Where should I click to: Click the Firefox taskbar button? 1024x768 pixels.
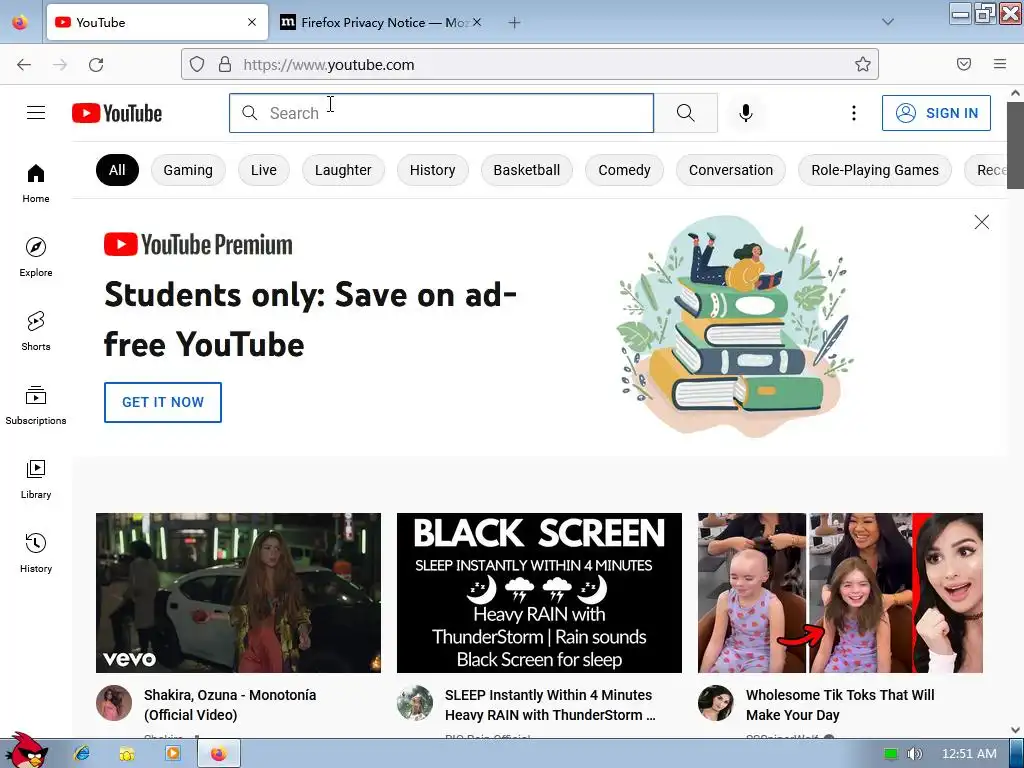pos(218,754)
